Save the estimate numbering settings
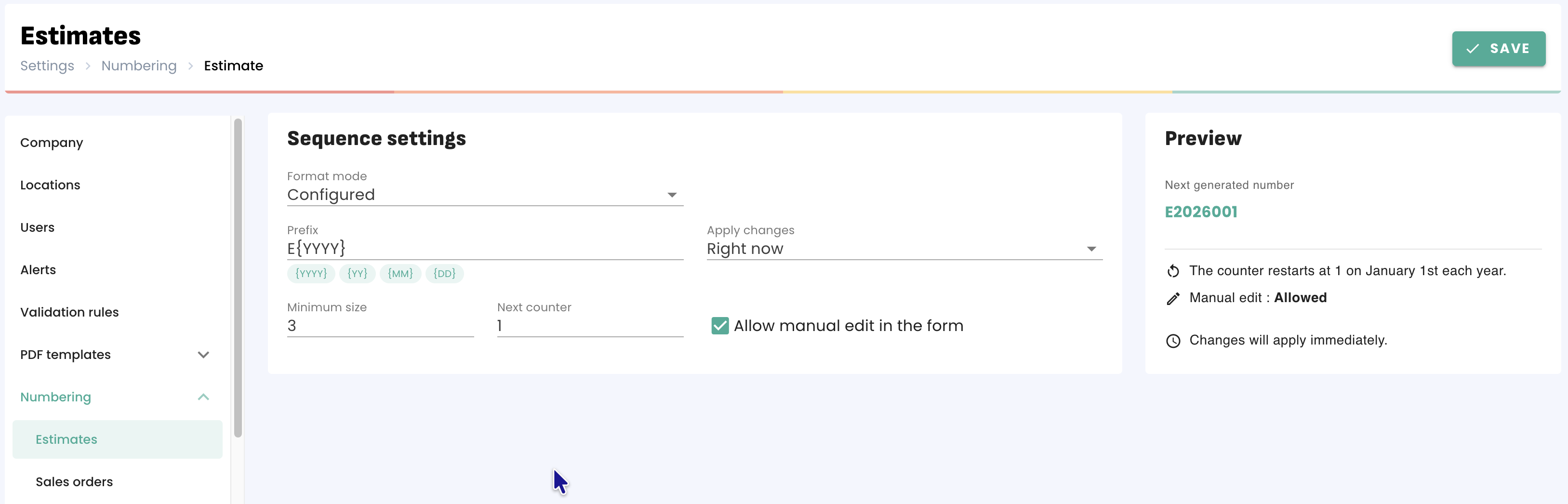Screen dimensions: 1568x504 [x=1499, y=49]
